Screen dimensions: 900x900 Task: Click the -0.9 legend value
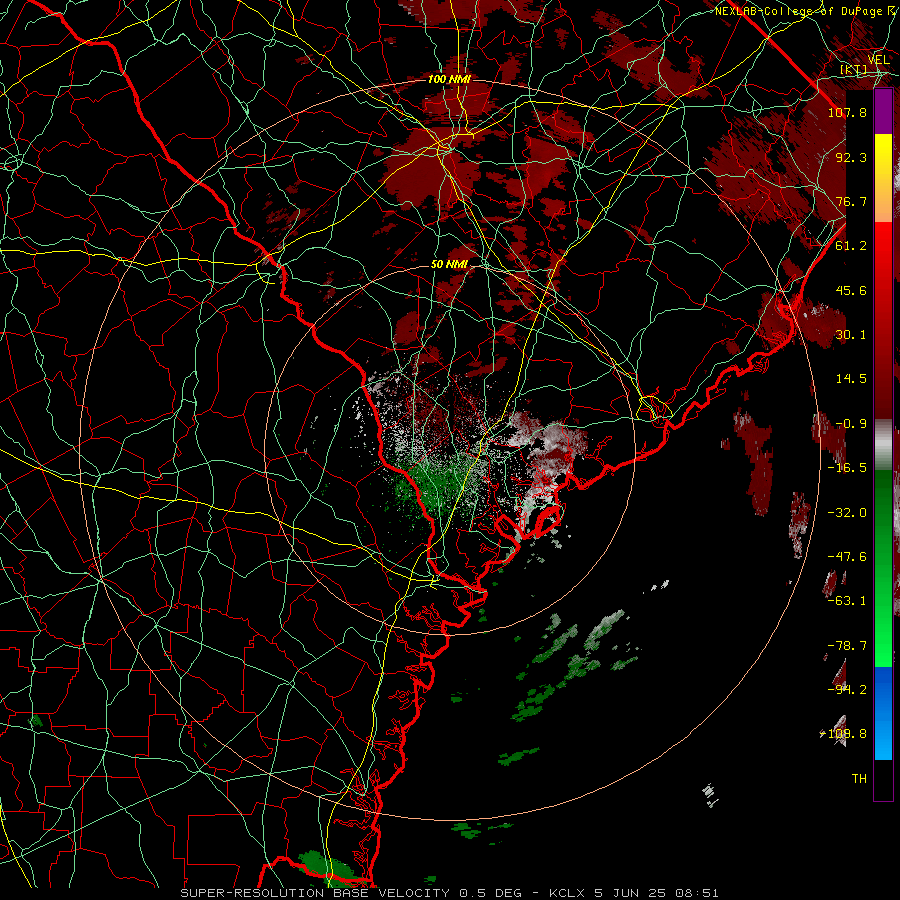click(x=851, y=424)
